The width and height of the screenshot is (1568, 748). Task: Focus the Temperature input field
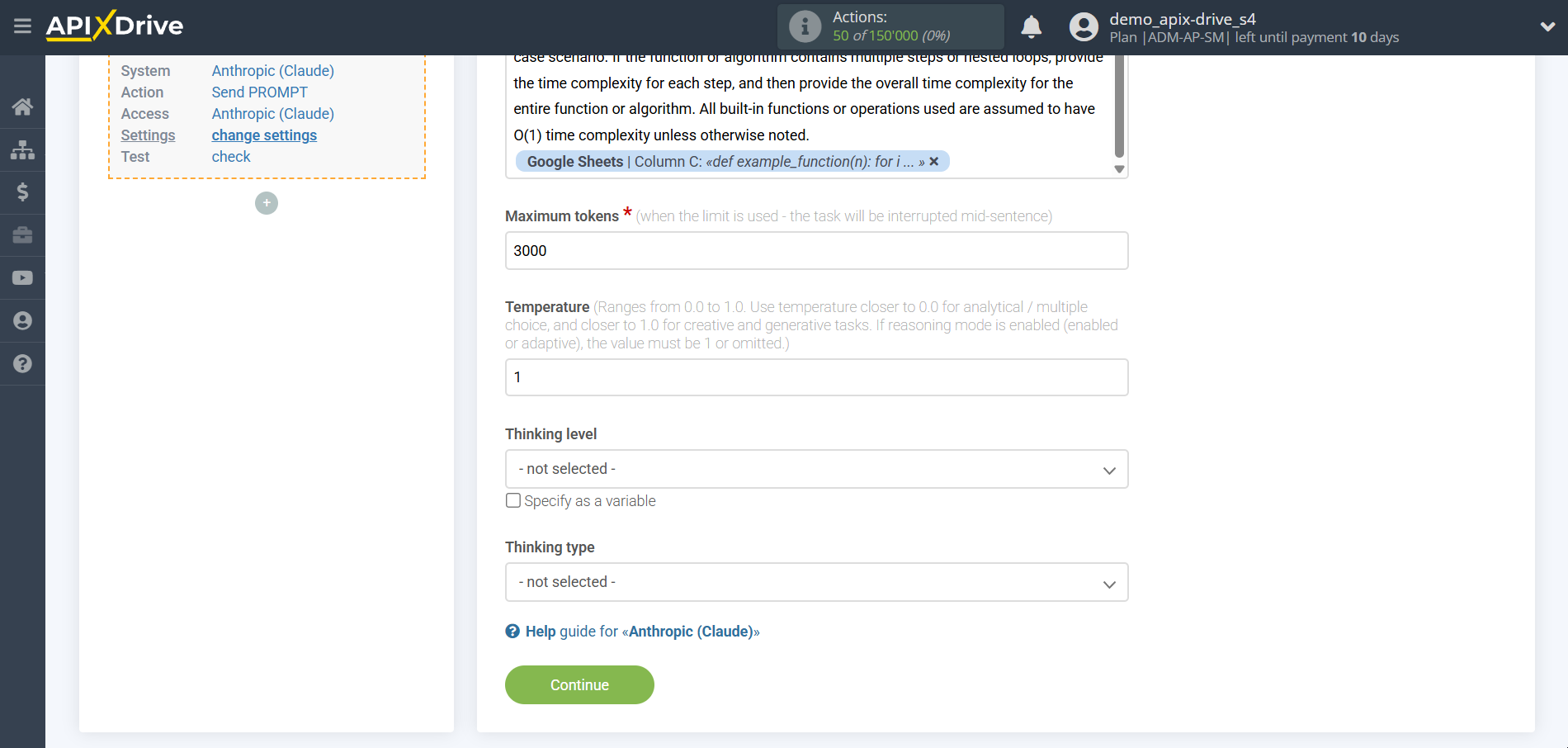[816, 377]
